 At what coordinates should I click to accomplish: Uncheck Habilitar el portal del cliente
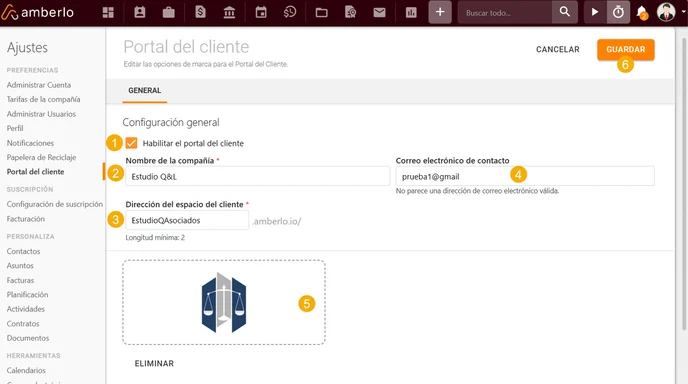click(x=131, y=143)
